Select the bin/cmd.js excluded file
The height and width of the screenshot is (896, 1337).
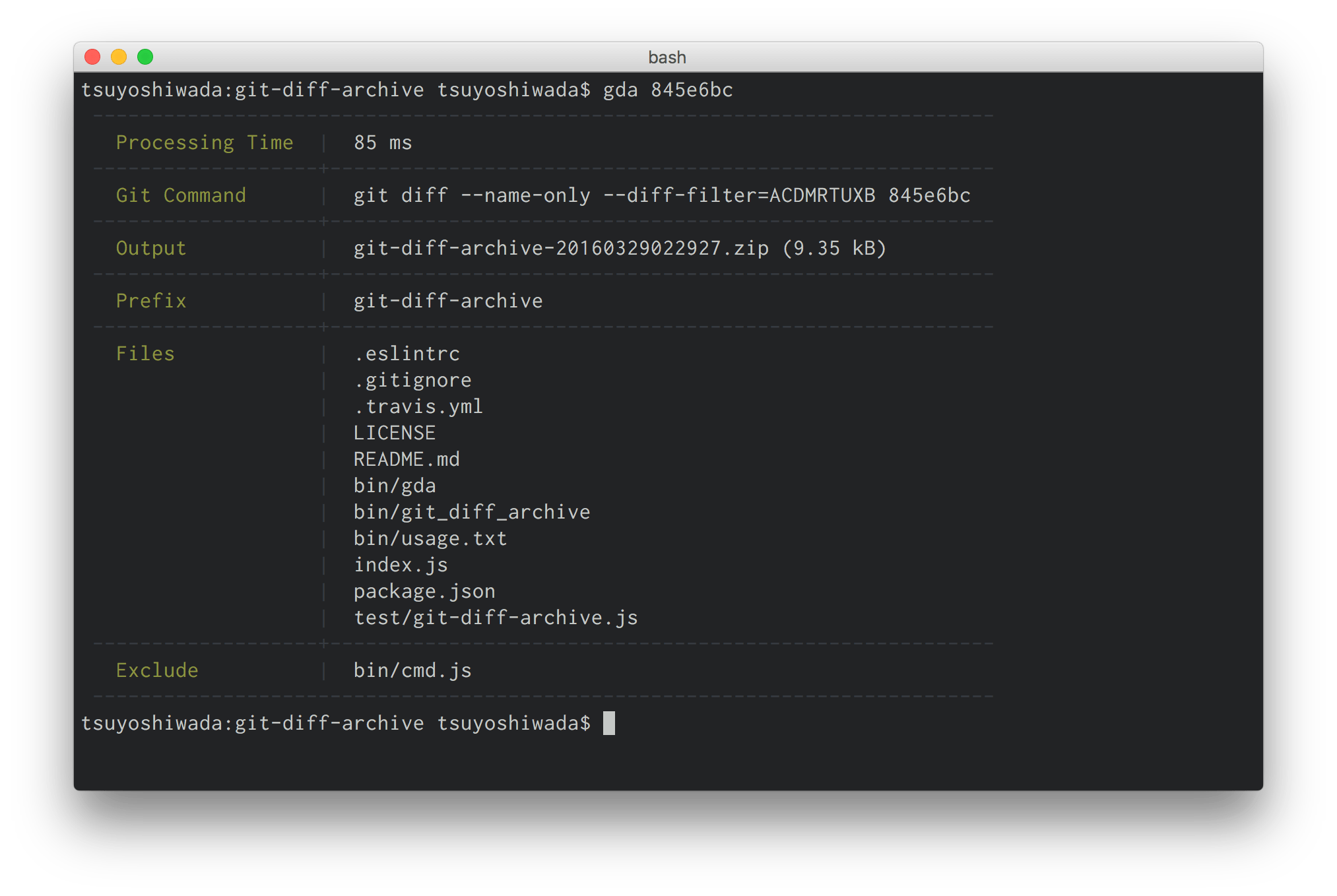coord(412,670)
